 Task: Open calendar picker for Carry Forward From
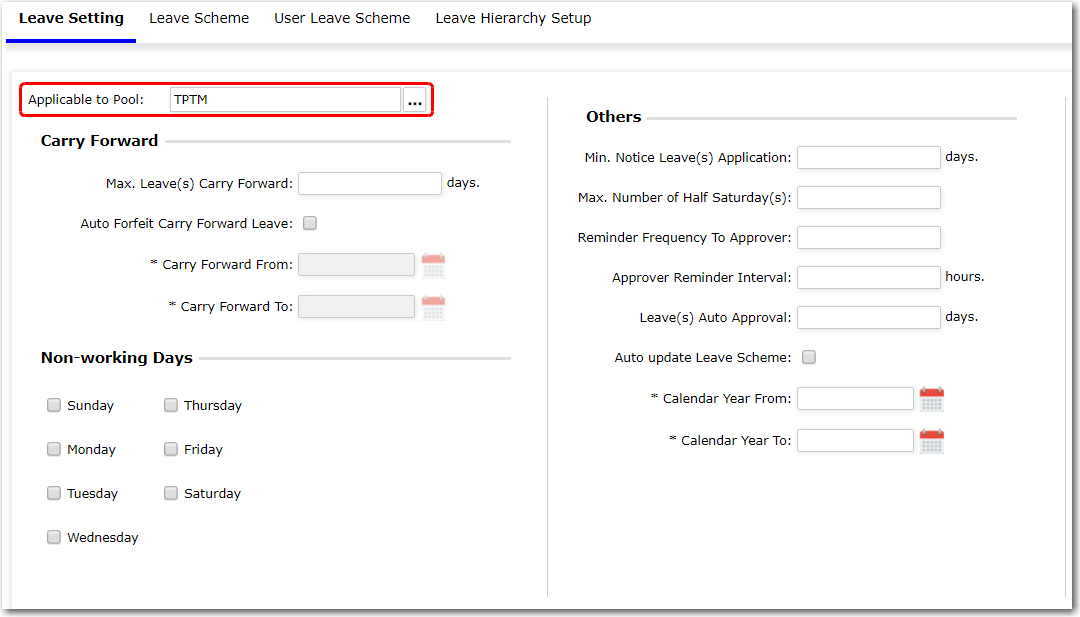[x=433, y=265]
